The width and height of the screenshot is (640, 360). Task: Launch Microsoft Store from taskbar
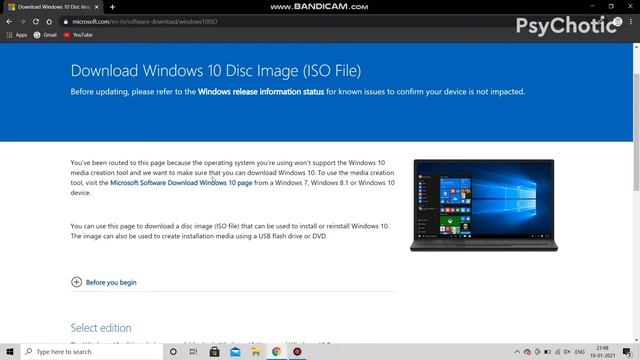pos(214,351)
